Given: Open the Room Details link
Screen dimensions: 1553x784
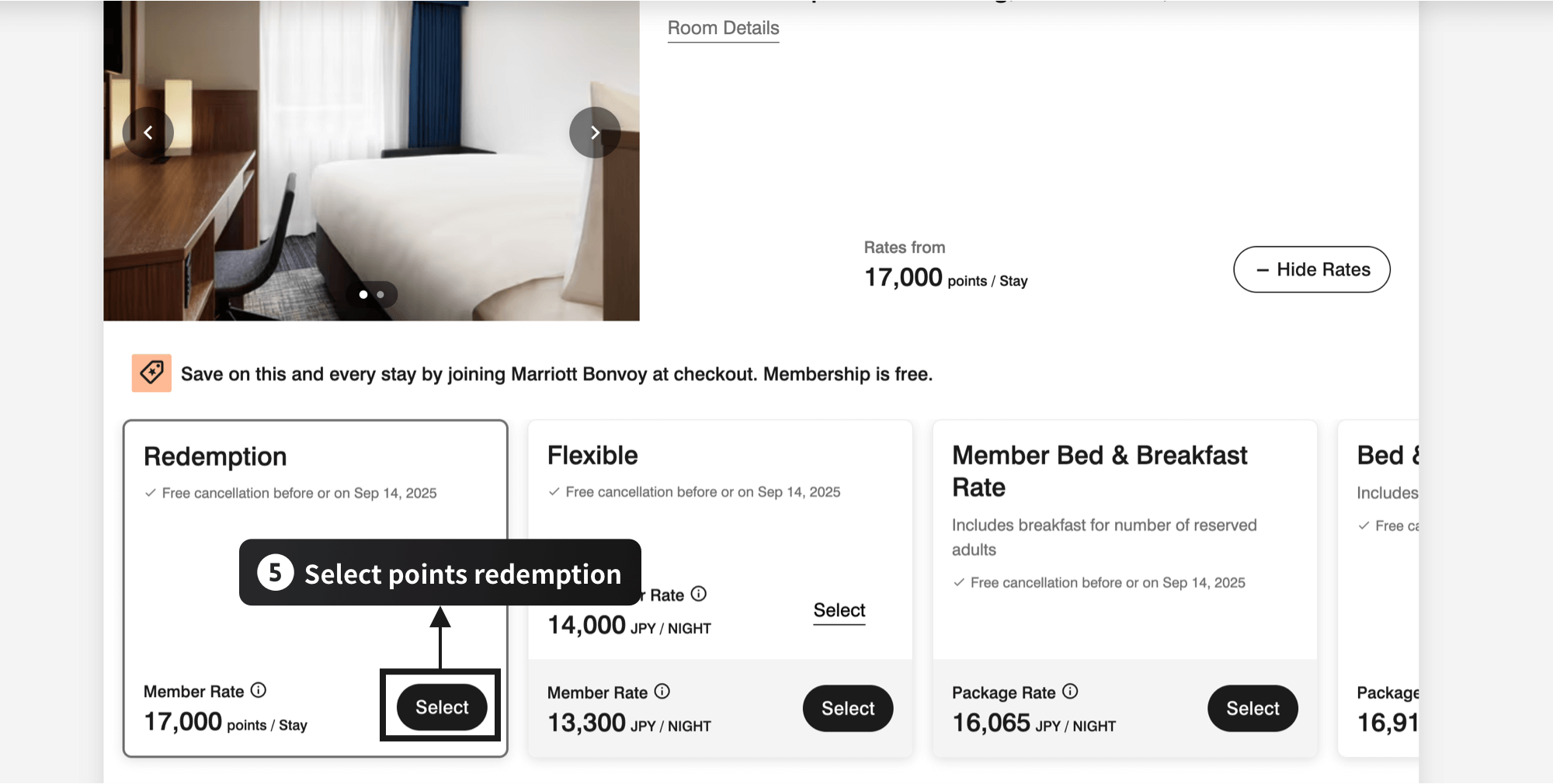Looking at the screenshot, I should tap(723, 27).
